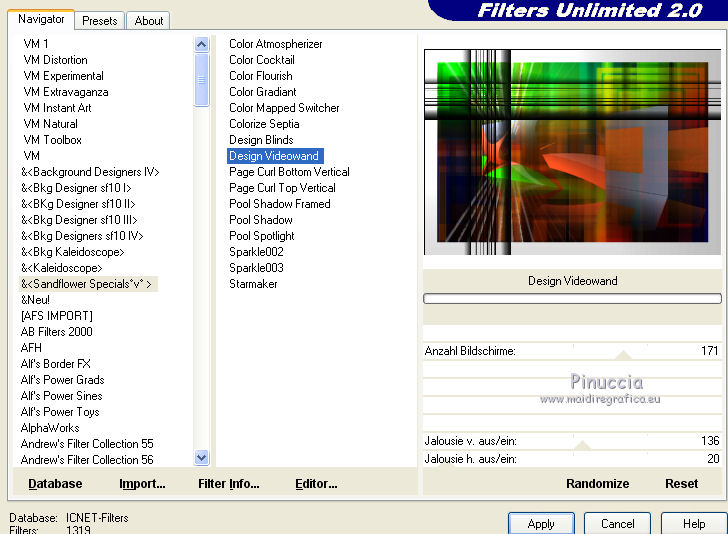Choose Color Mapped Switcher filter
The height and width of the screenshot is (534, 728).
pyautogui.click(x=284, y=108)
